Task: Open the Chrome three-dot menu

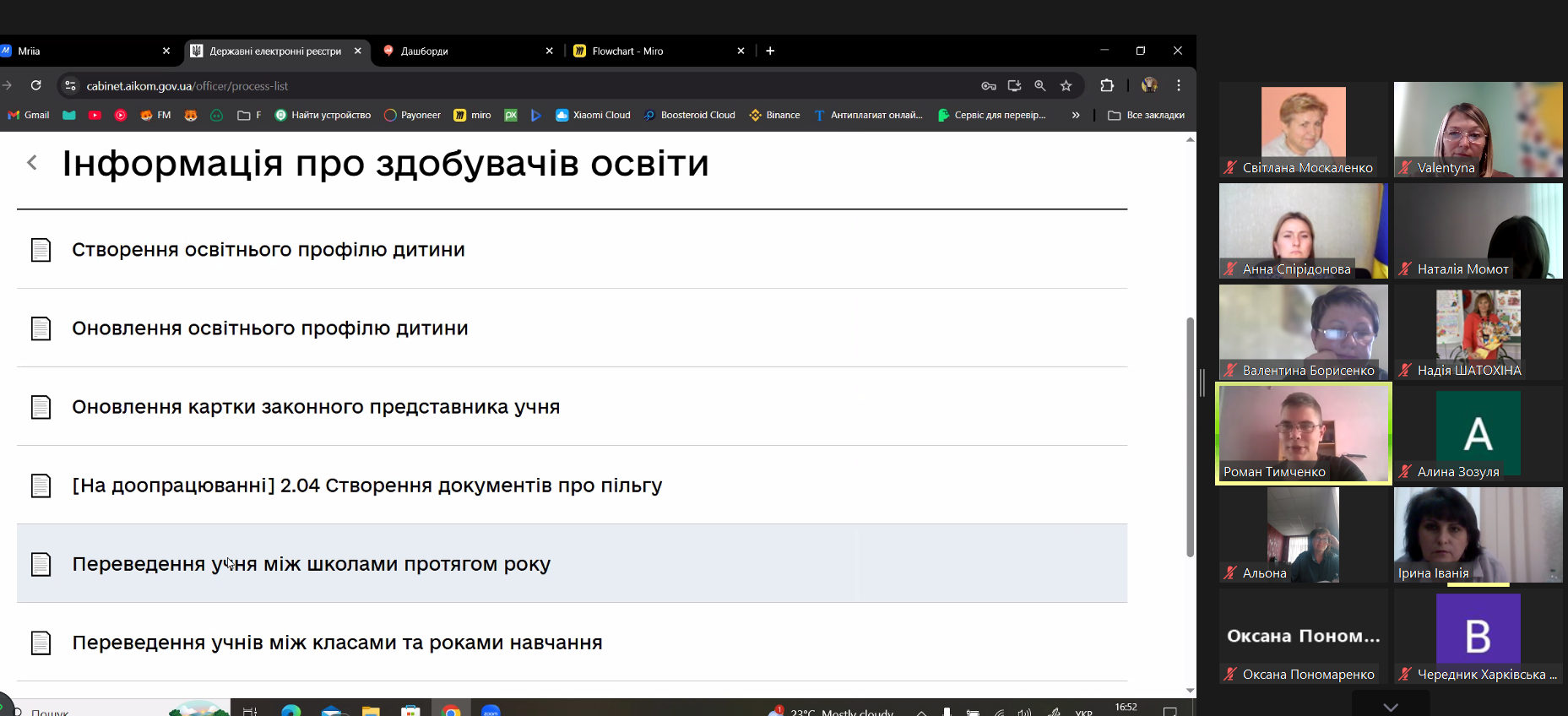Action: click(1179, 85)
